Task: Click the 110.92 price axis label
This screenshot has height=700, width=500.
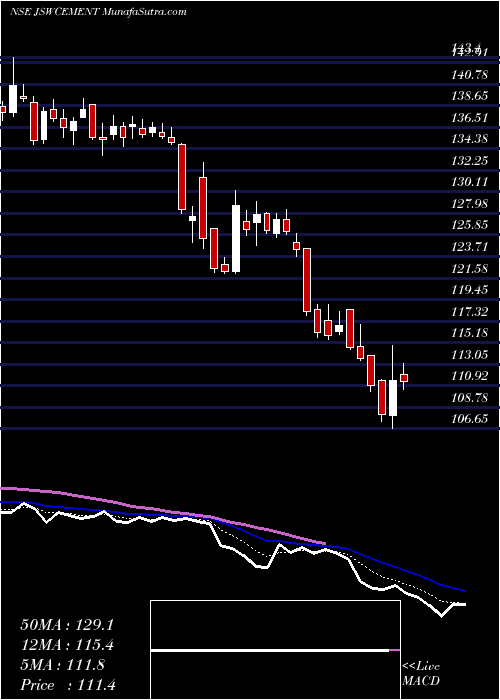Action: [x=470, y=375]
